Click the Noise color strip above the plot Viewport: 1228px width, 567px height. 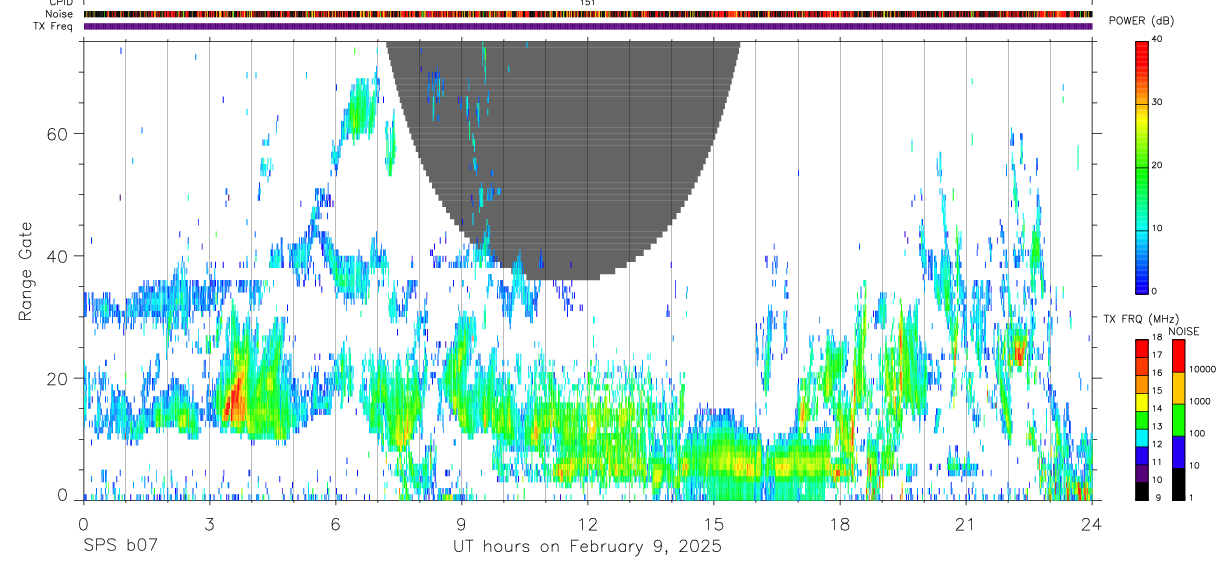pyautogui.click(x=588, y=14)
